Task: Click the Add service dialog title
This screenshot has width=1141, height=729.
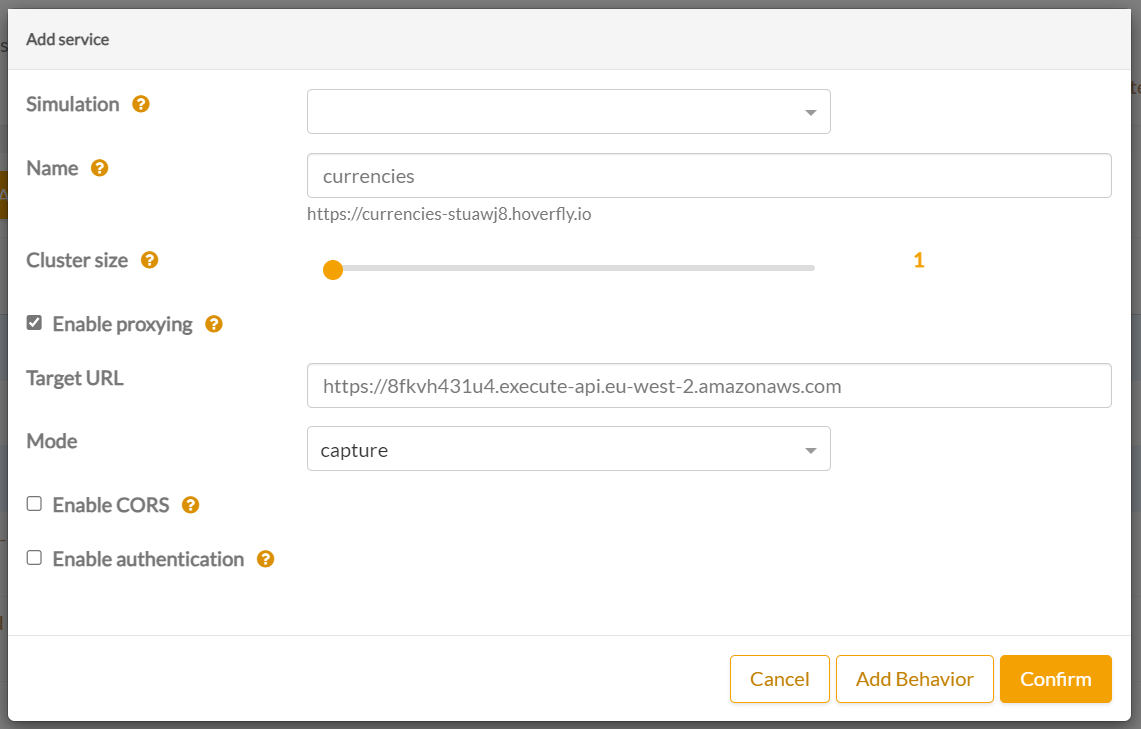Action: pyautogui.click(x=68, y=40)
